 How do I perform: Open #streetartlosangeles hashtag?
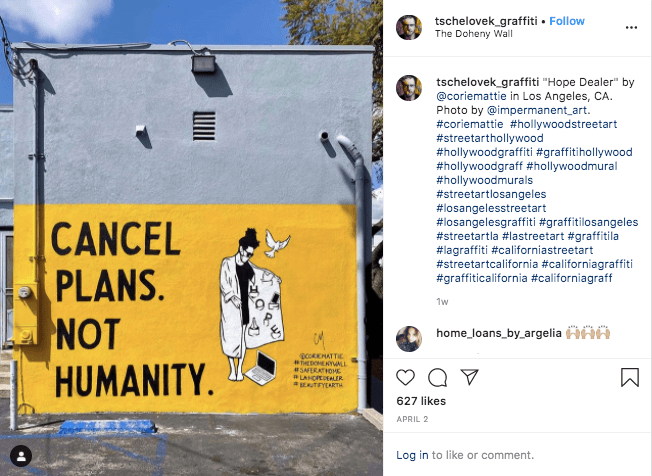(x=491, y=194)
